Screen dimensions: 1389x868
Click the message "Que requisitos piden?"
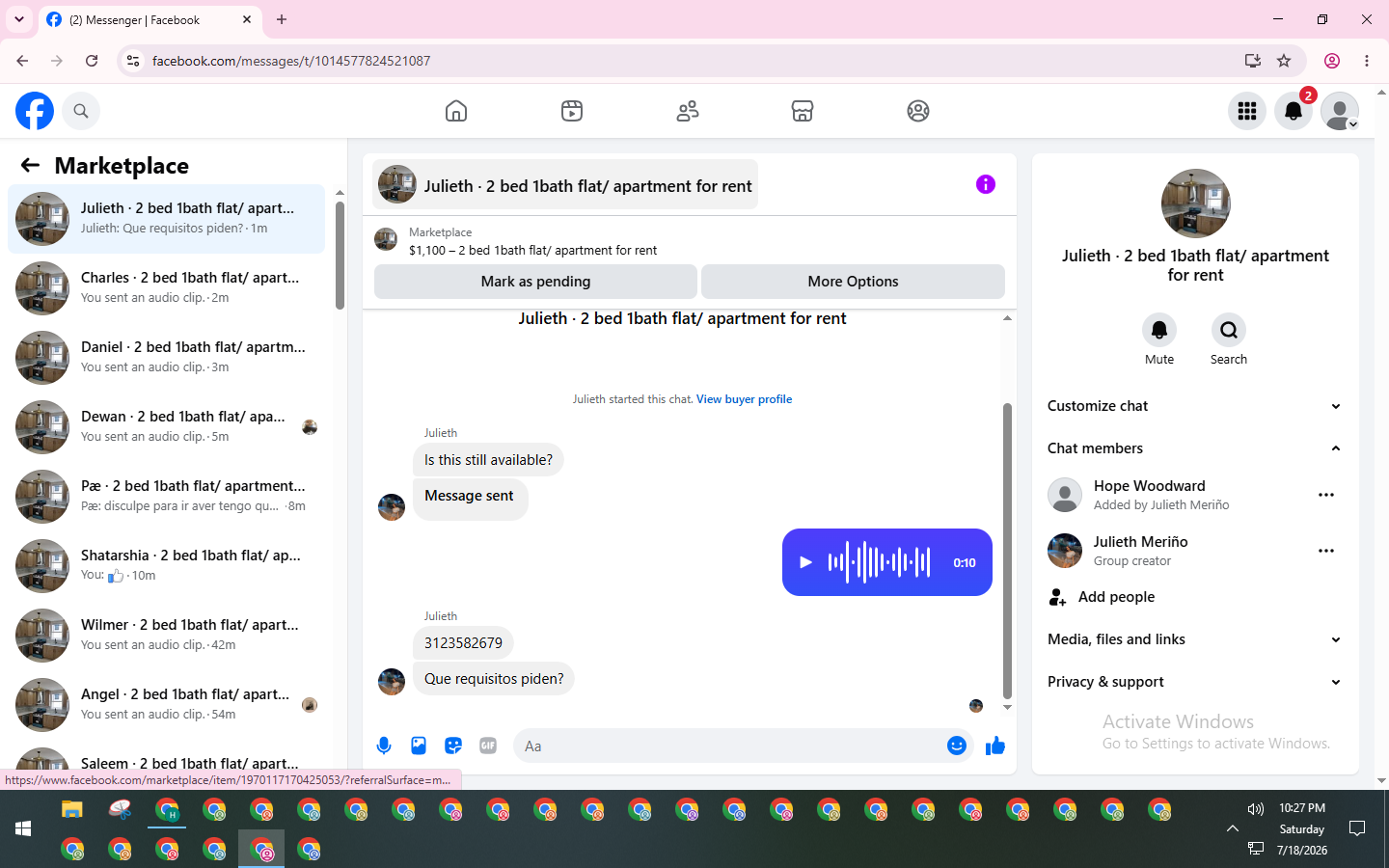pyautogui.click(x=494, y=679)
